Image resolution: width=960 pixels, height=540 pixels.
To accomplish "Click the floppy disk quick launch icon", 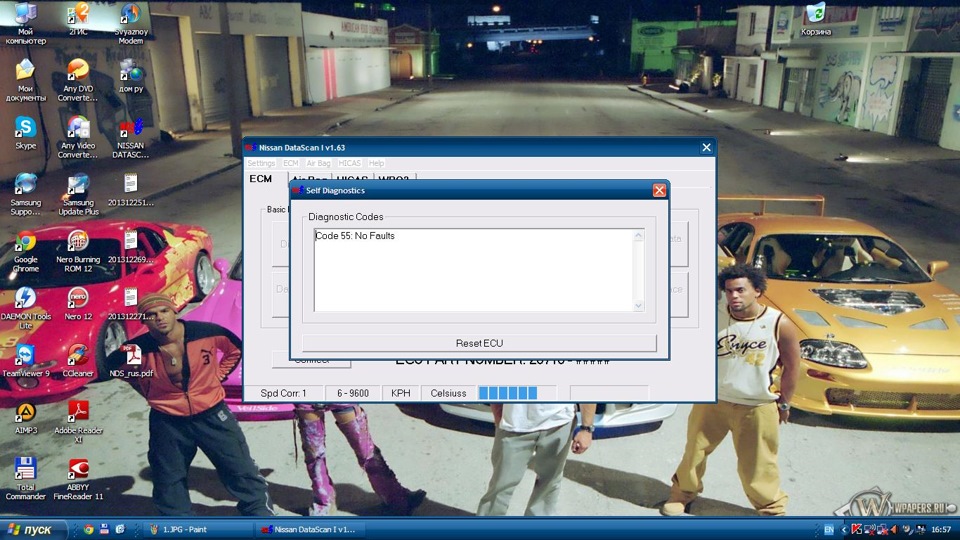I will point(104,530).
